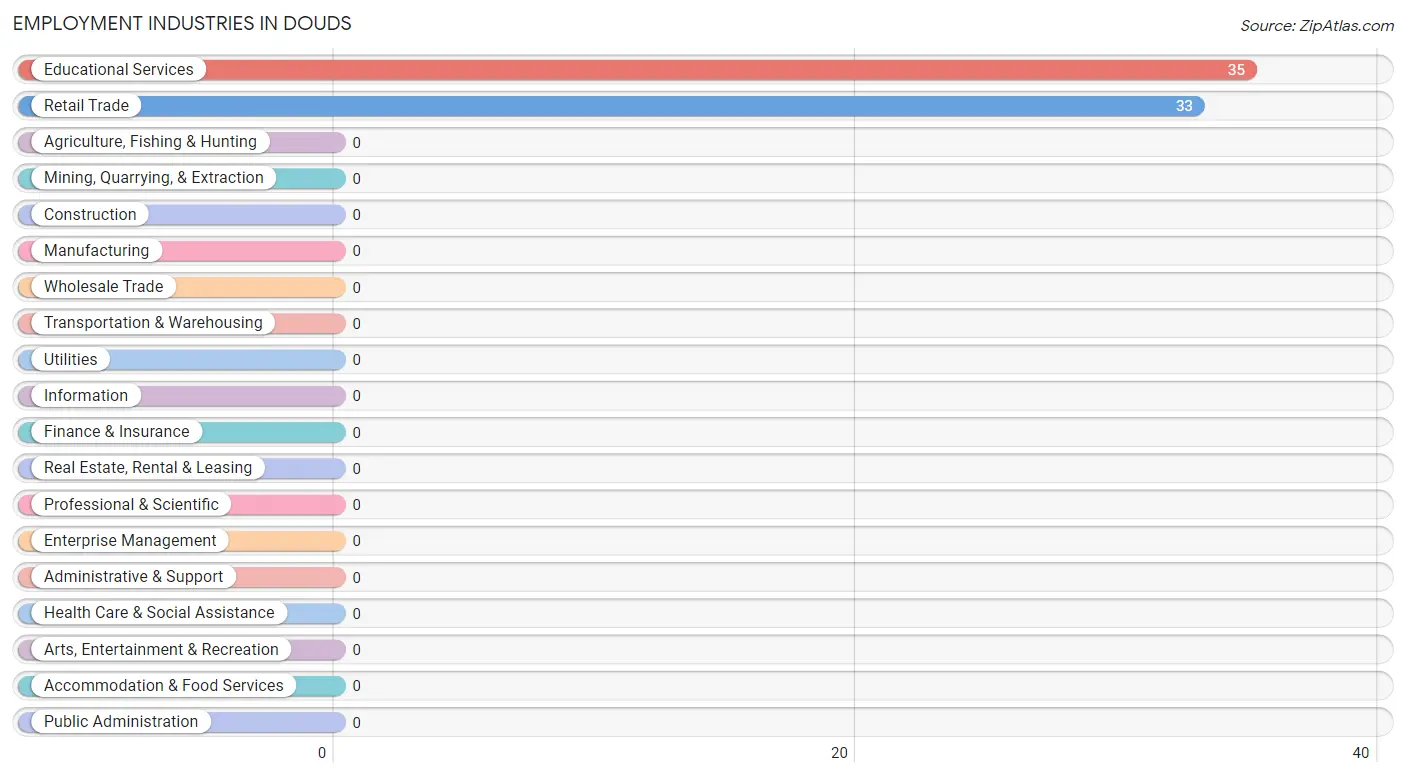Click the 0 value beside Health Care & Social Assistance

356,614
